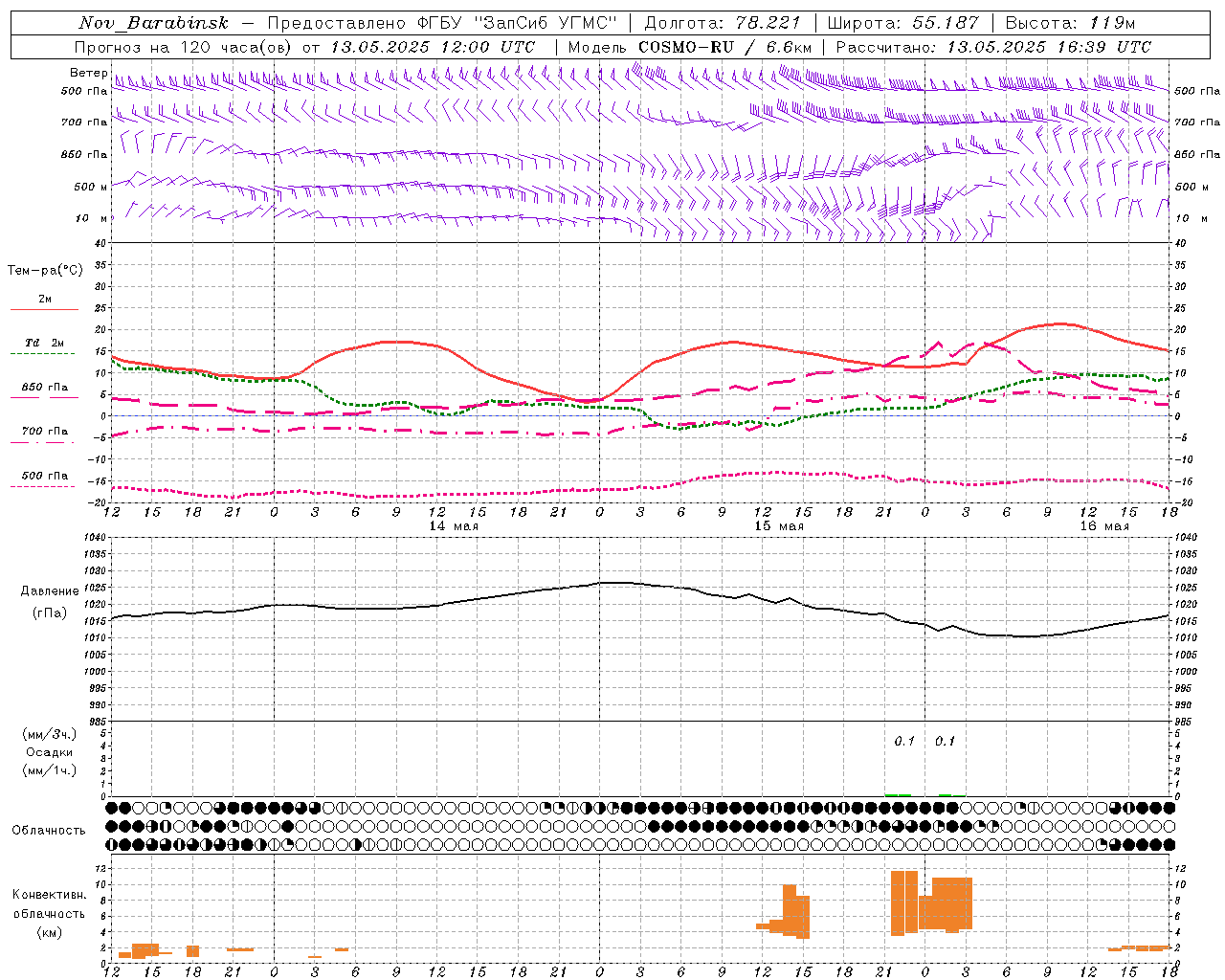Click the 'Тем-ра(°C)' temperature label
The width and height of the screenshot is (1225, 980).
[x=45, y=271]
